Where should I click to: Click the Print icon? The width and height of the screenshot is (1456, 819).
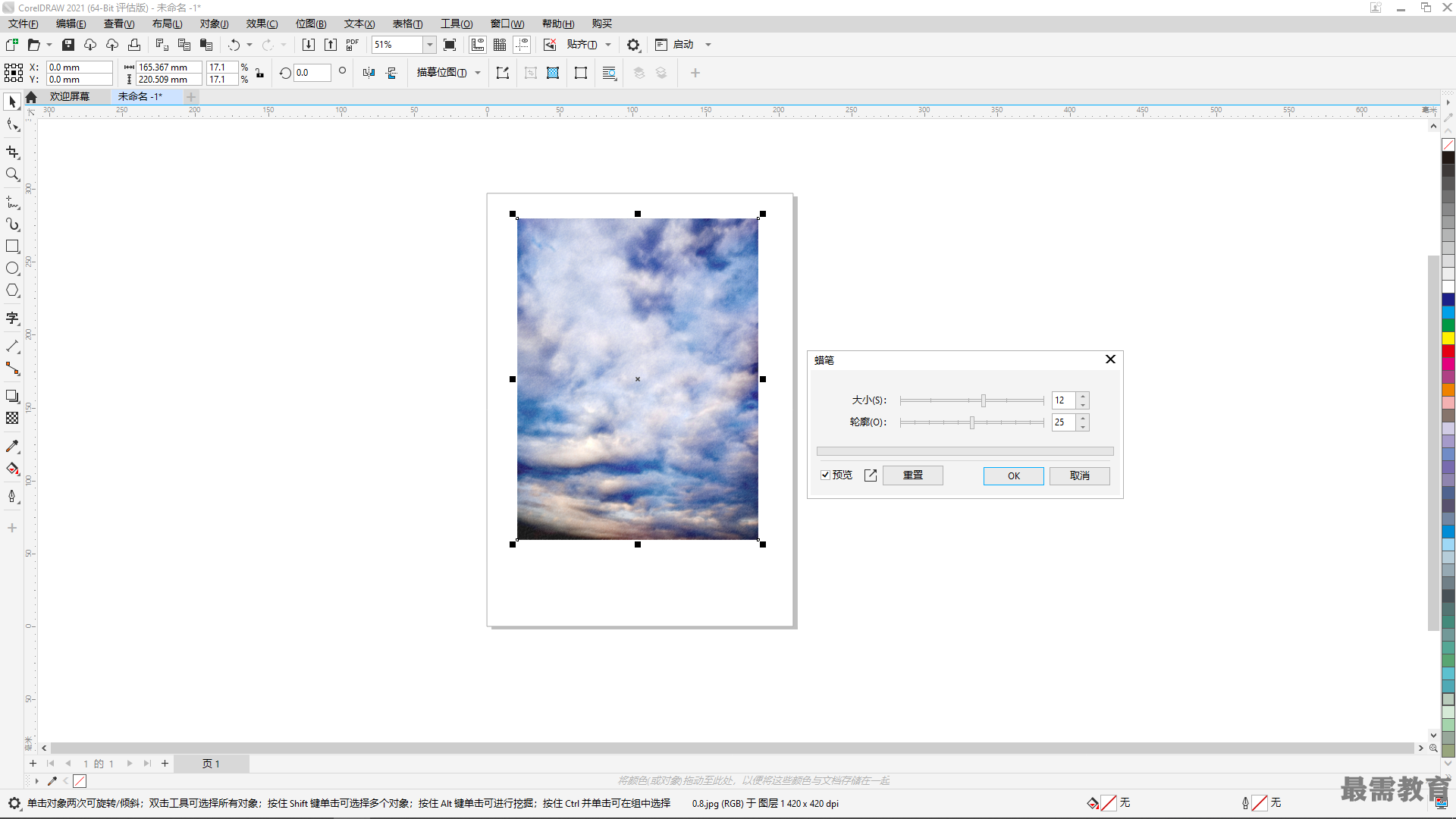tap(134, 45)
